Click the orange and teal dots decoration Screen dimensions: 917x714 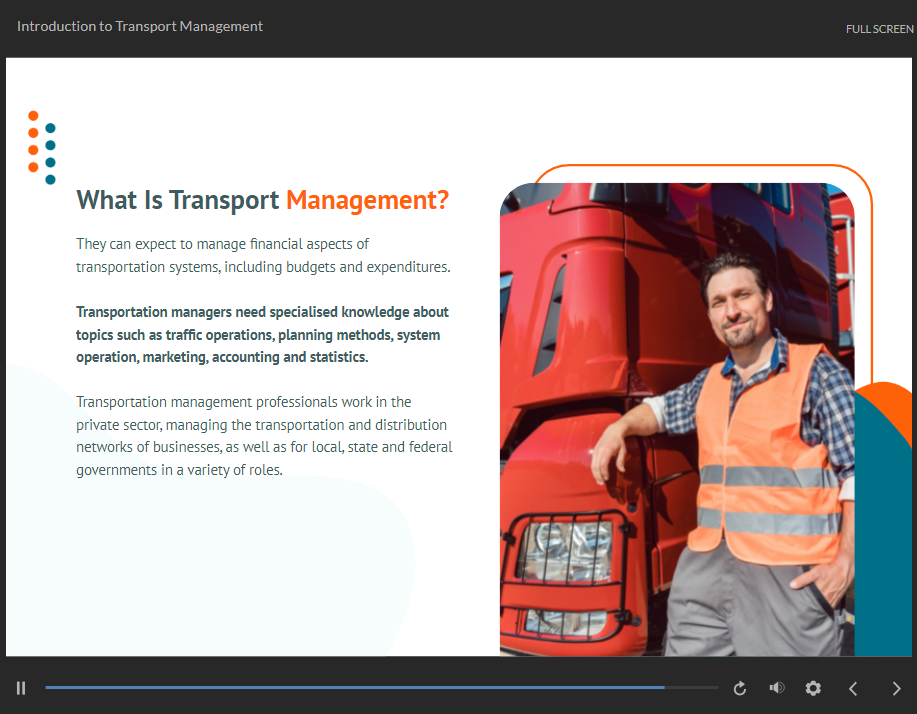coord(41,147)
